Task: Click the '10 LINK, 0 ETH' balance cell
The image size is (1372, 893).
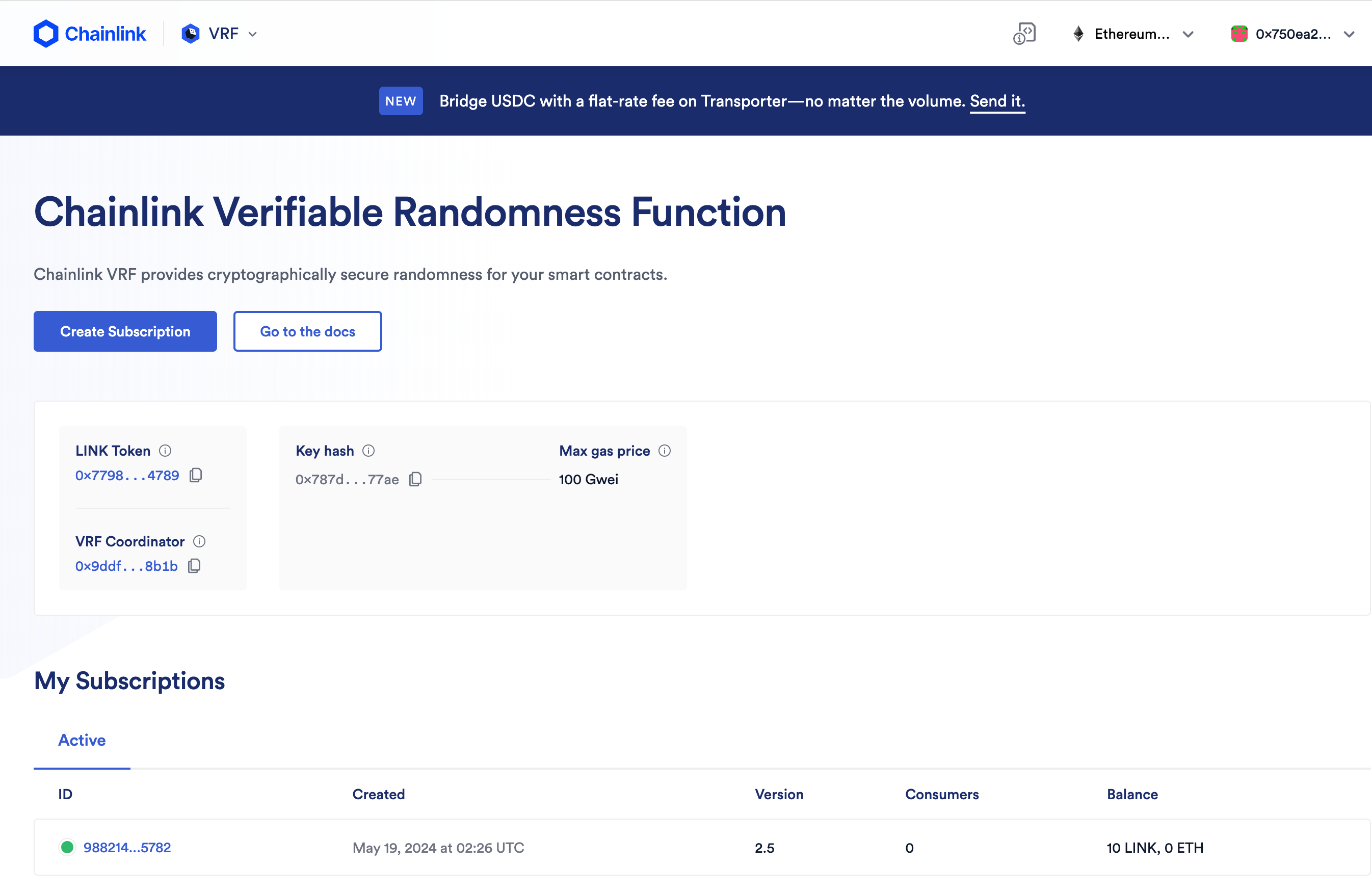Action: (x=1155, y=848)
